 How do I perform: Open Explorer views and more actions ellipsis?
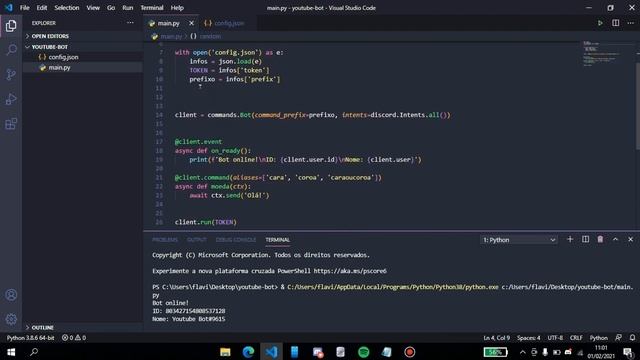tap(130, 23)
